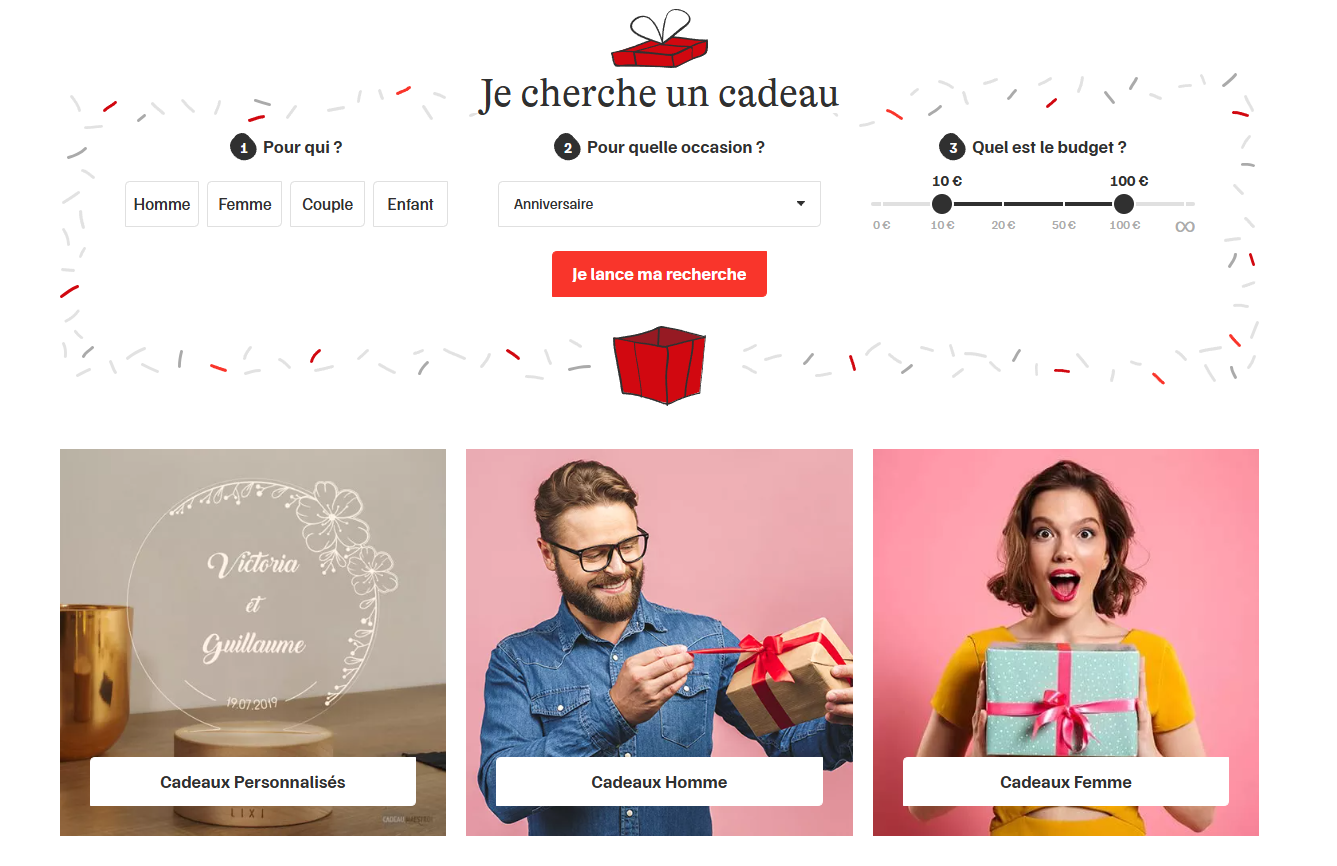Click the infinity symbol on budget scale
This screenshot has height=866, width=1337.
click(x=1185, y=226)
